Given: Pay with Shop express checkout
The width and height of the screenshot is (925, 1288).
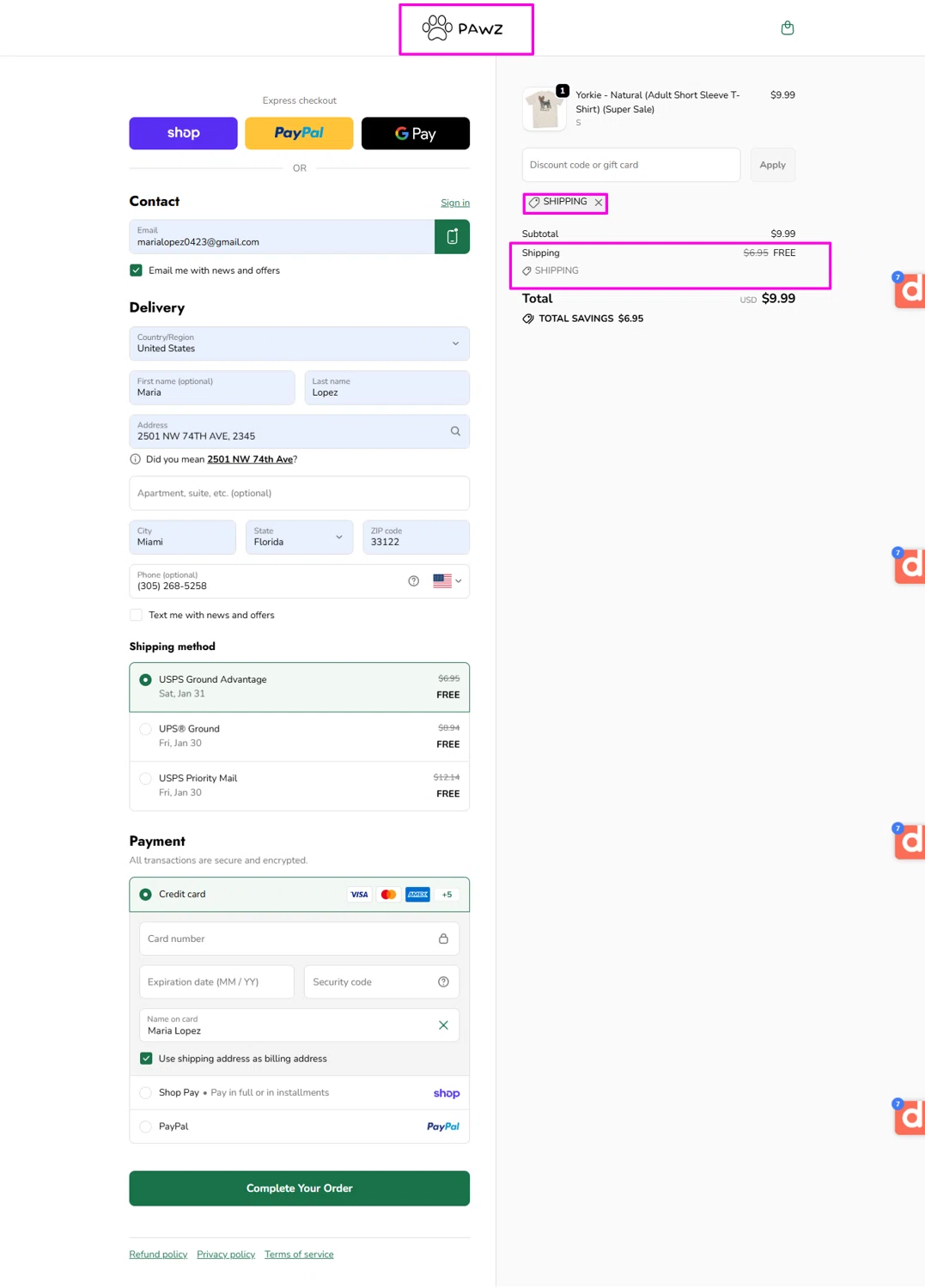Looking at the screenshot, I should [183, 133].
